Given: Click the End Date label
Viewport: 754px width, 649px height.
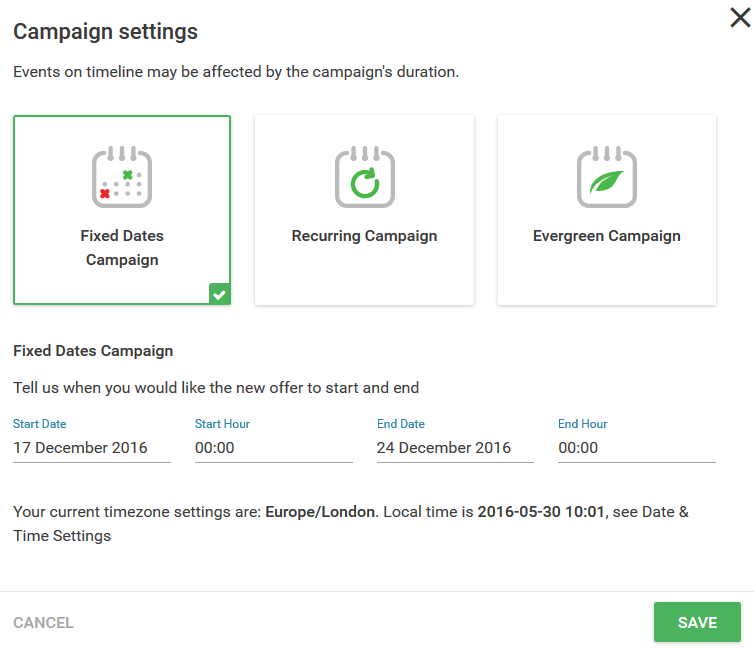Looking at the screenshot, I should click(401, 424).
